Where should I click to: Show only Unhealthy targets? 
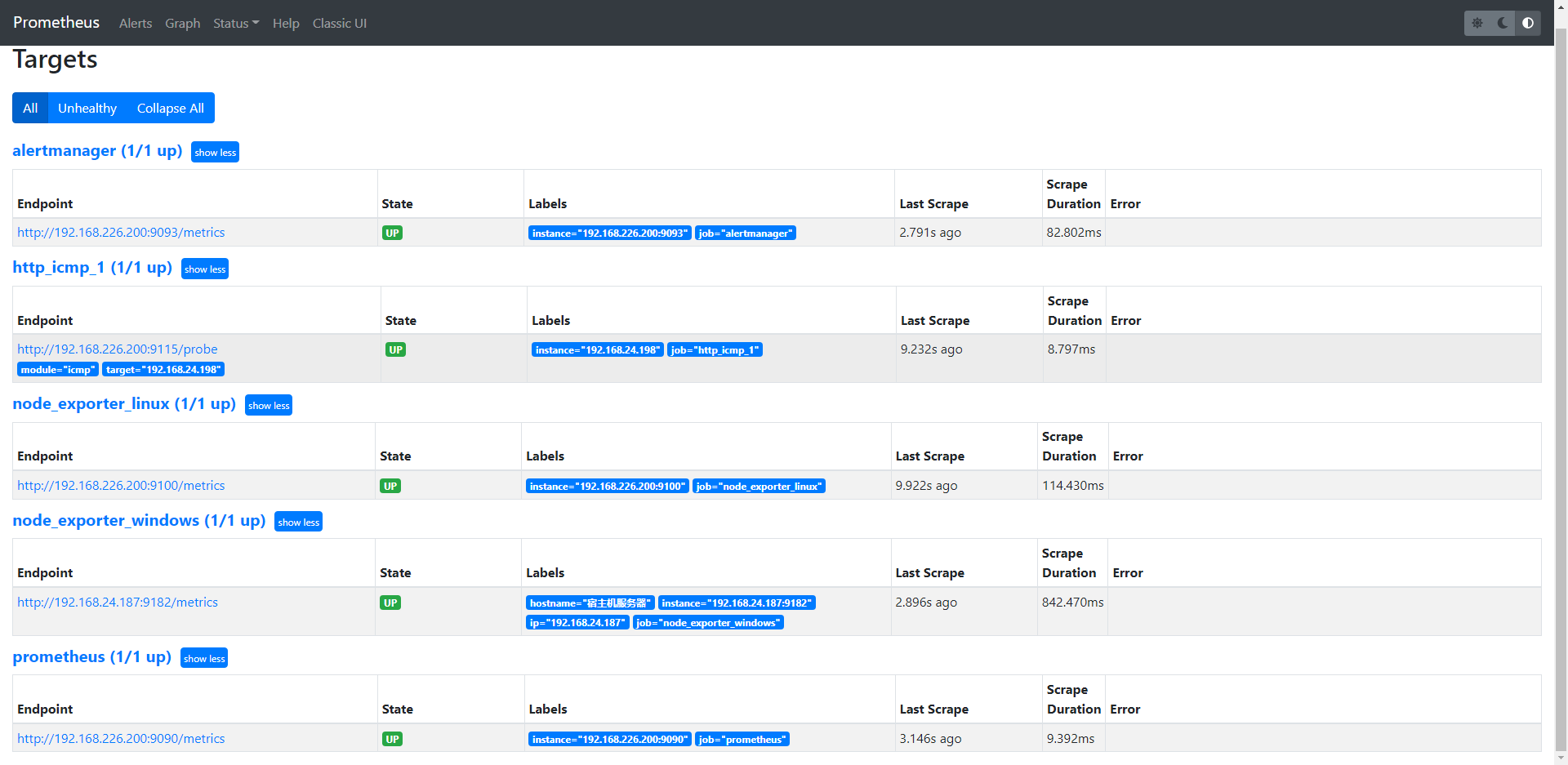[x=87, y=108]
